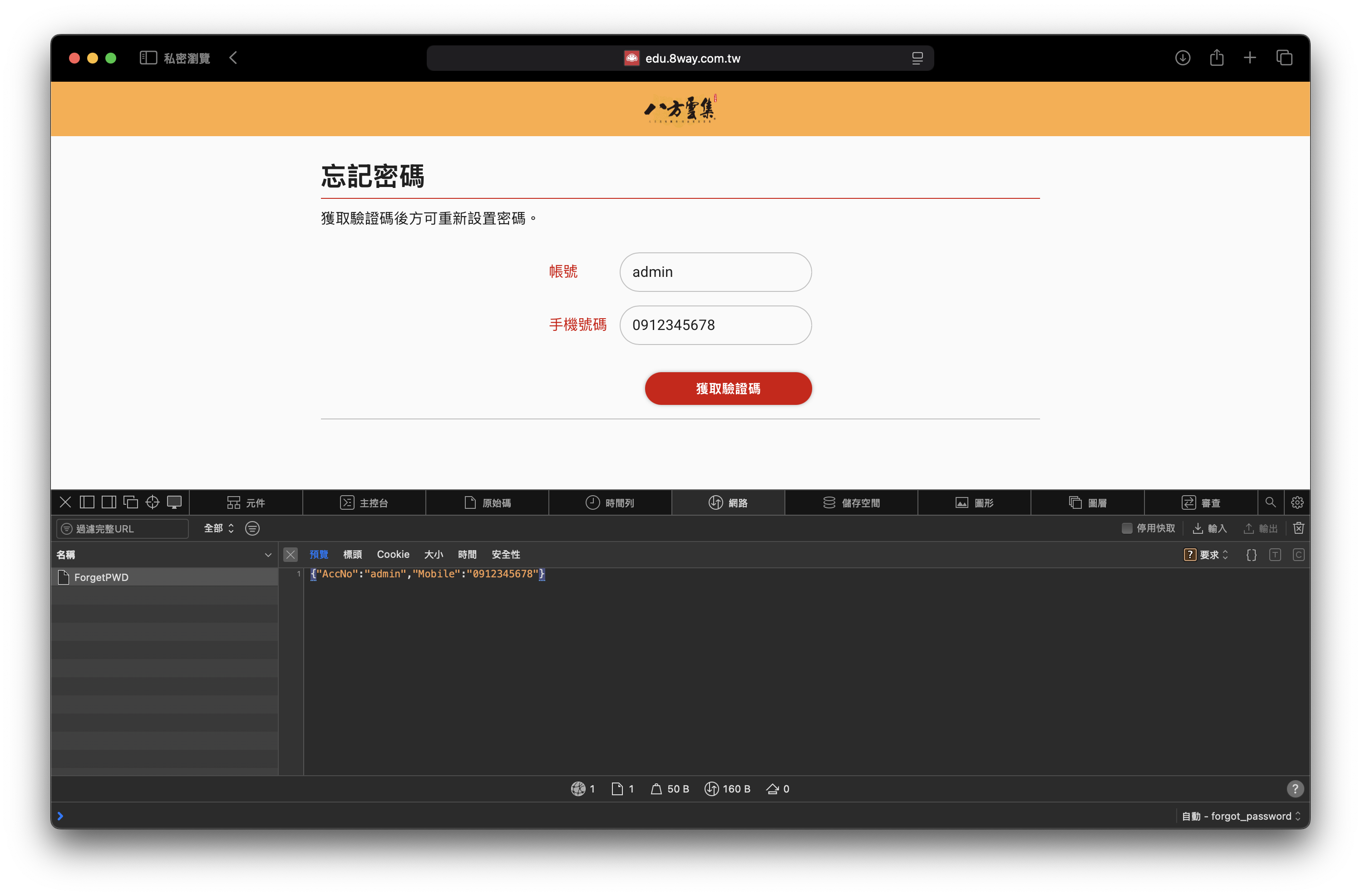The image size is (1361, 896).
Task: Select the 大小 detail tab
Action: [x=434, y=554]
